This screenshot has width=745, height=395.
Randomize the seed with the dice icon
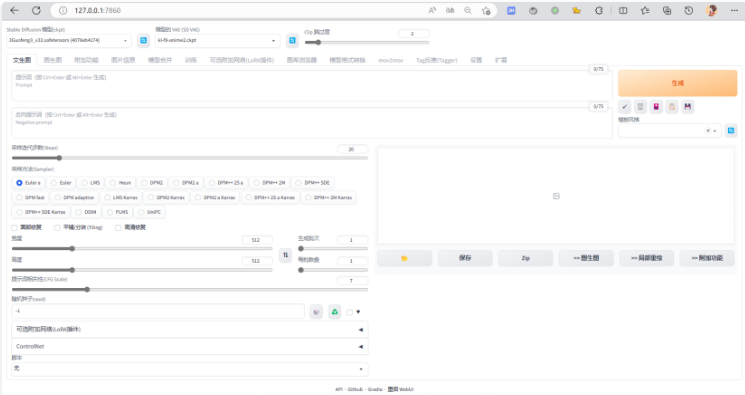316,312
